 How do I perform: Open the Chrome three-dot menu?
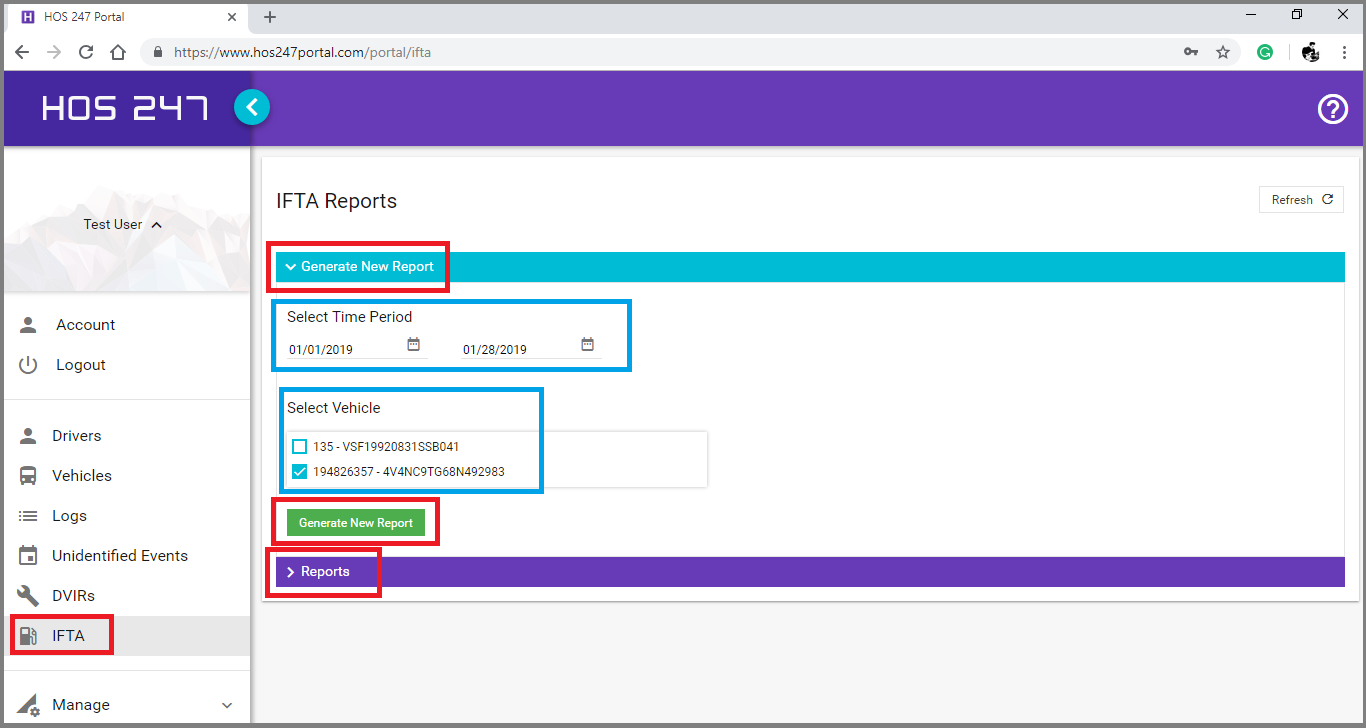1344,53
